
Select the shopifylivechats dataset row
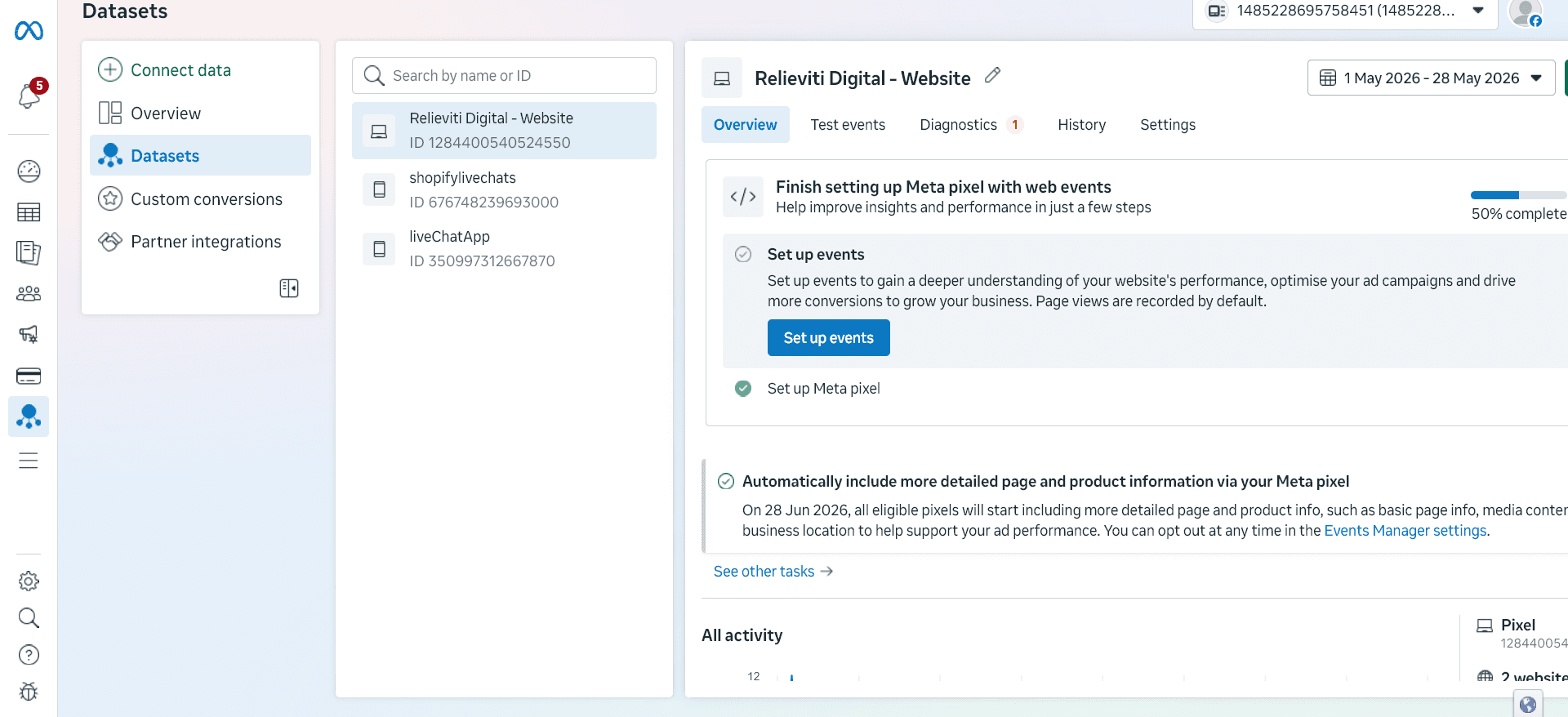tap(504, 189)
